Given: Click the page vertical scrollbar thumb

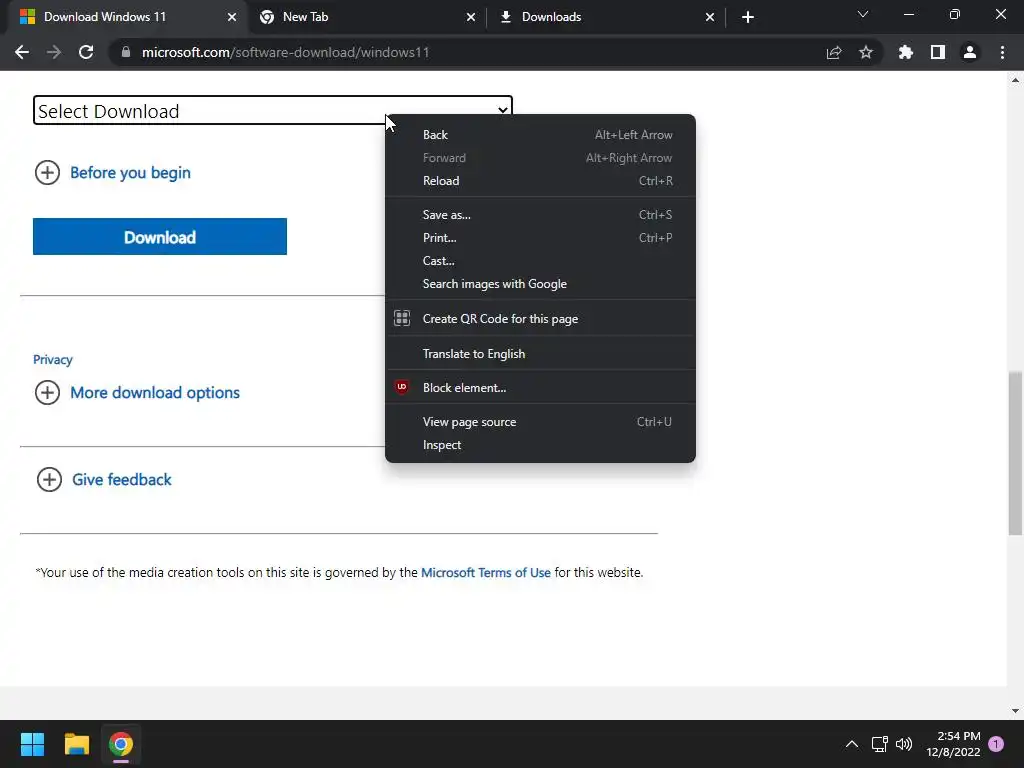Looking at the screenshot, I should [x=1015, y=453].
